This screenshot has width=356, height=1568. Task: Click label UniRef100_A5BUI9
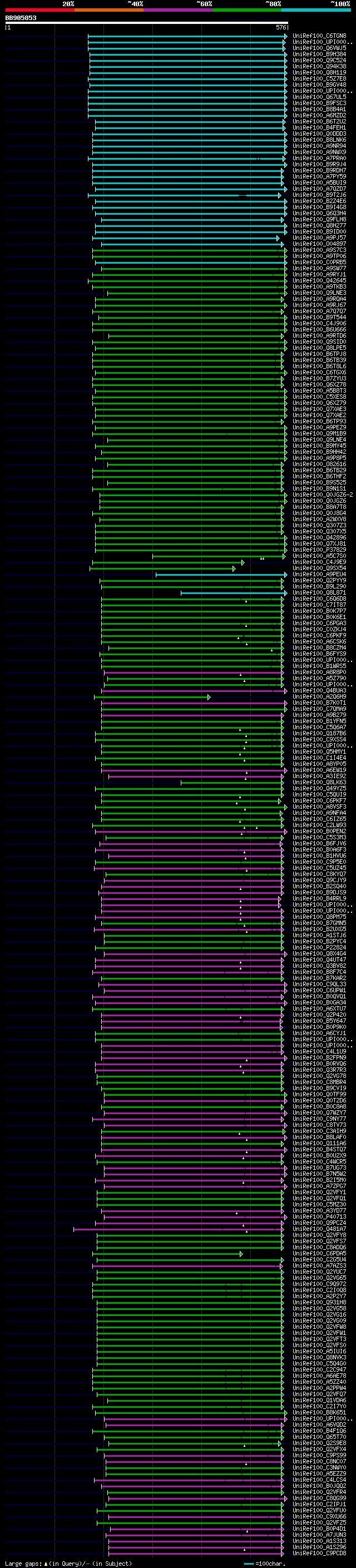pos(319,182)
